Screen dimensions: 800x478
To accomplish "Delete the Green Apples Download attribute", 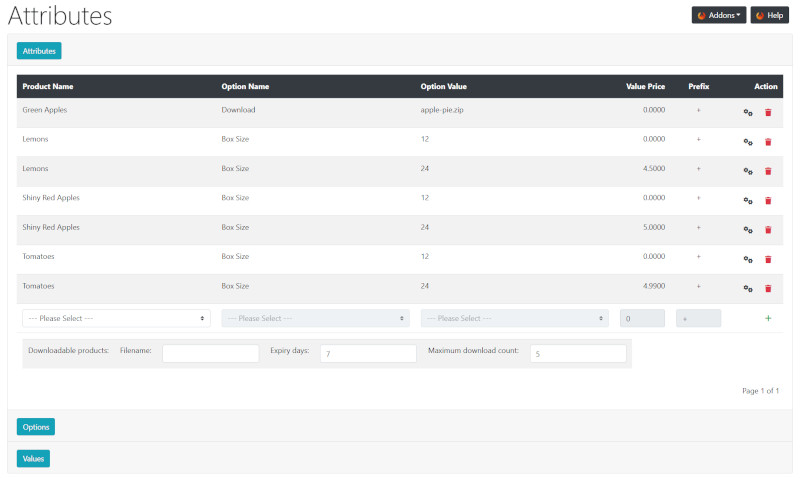I will (768, 113).
